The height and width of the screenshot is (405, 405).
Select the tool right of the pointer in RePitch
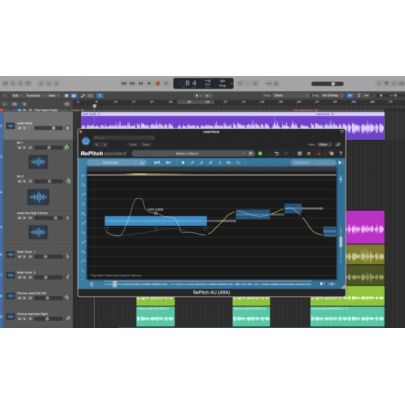pyautogui.click(x=192, y=162)
